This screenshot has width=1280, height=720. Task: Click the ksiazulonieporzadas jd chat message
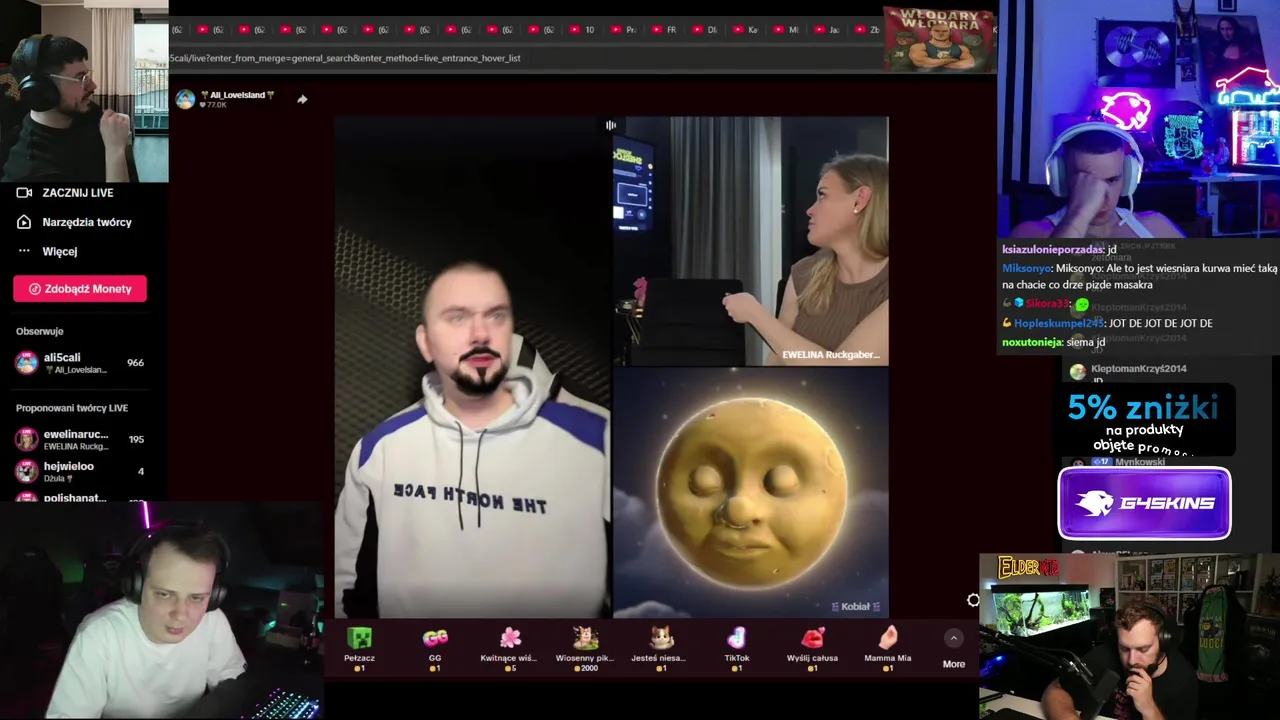tap(1059, 249)
